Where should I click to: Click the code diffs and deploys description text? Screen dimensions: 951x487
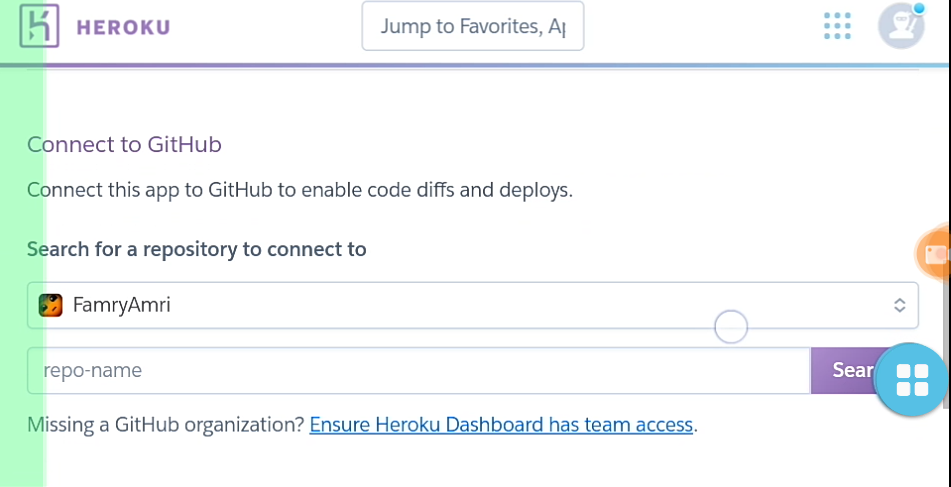click(300, 190)
